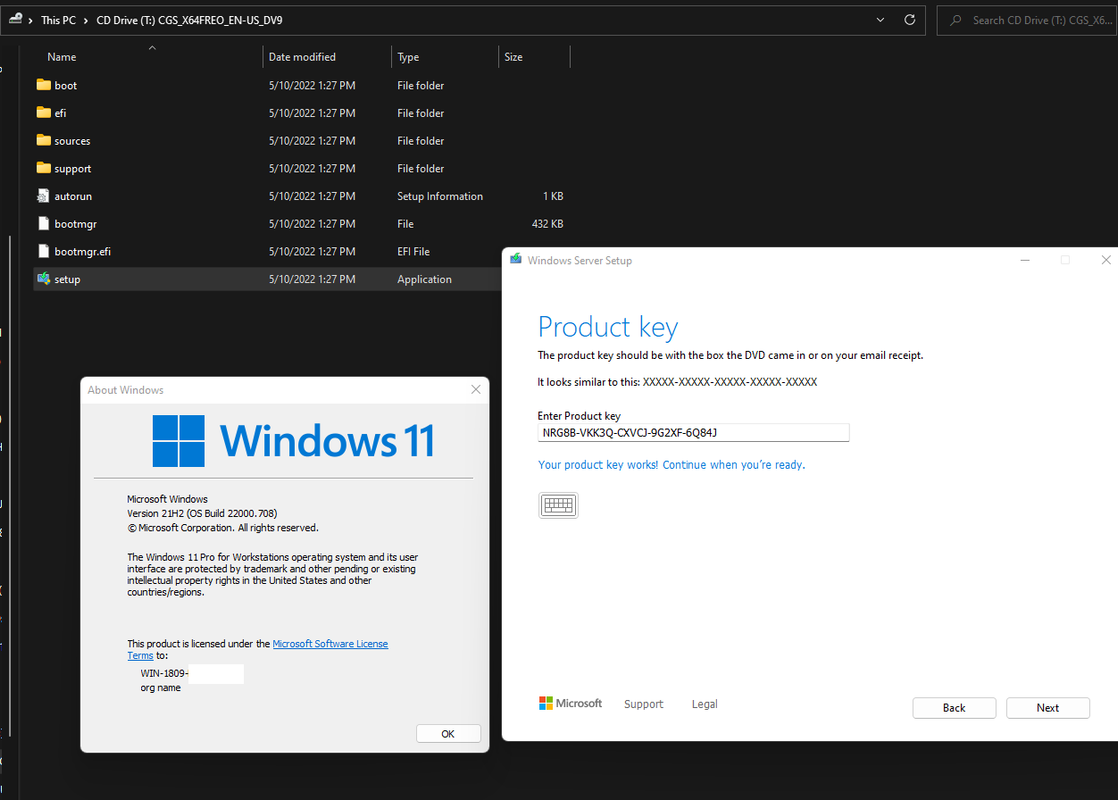Refresh the Explorer address bar
Viewport: 1118px width, 800px height.
pyautogui.click(x=910, y=20)
